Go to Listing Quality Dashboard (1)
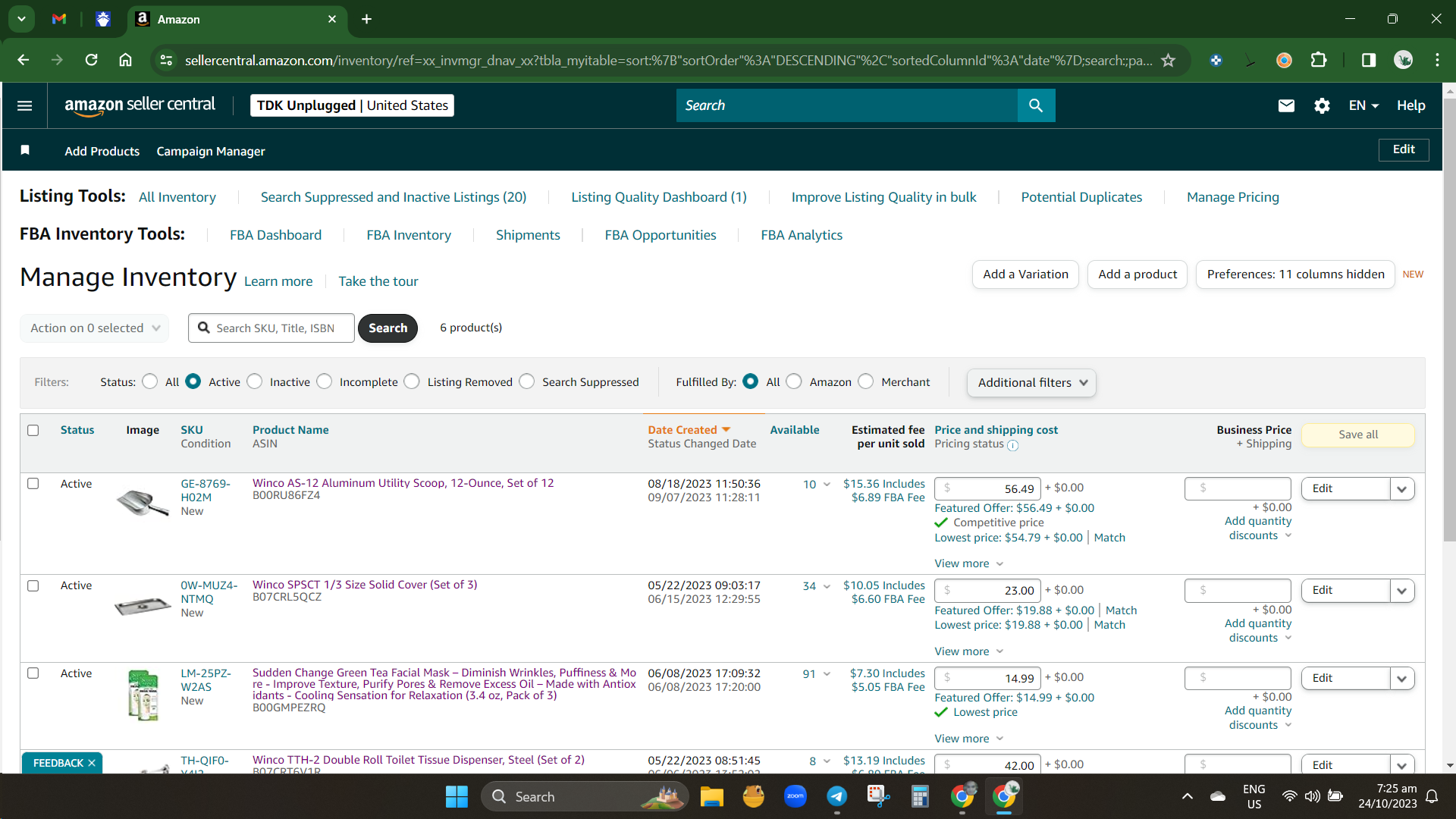Viewport: 1456px width, 819px height. [x=659, y=197]
